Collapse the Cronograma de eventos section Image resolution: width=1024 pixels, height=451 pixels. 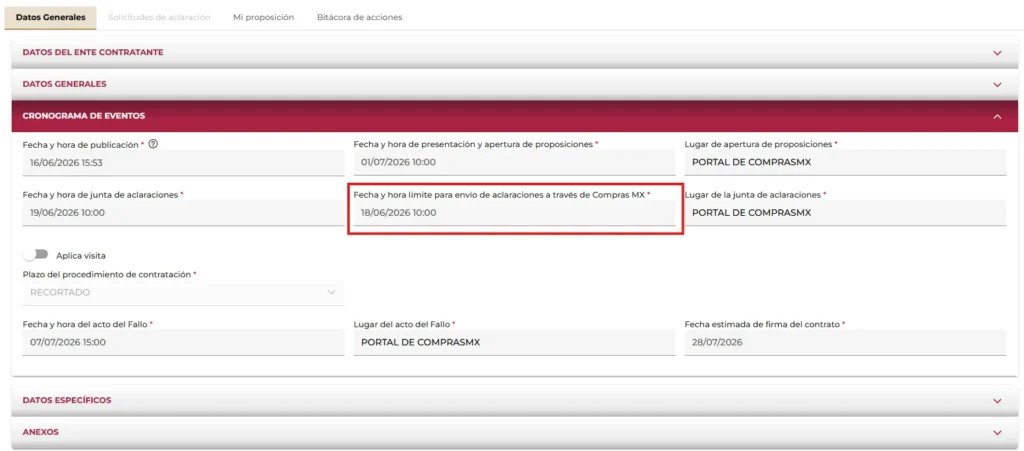coord(515,116)
